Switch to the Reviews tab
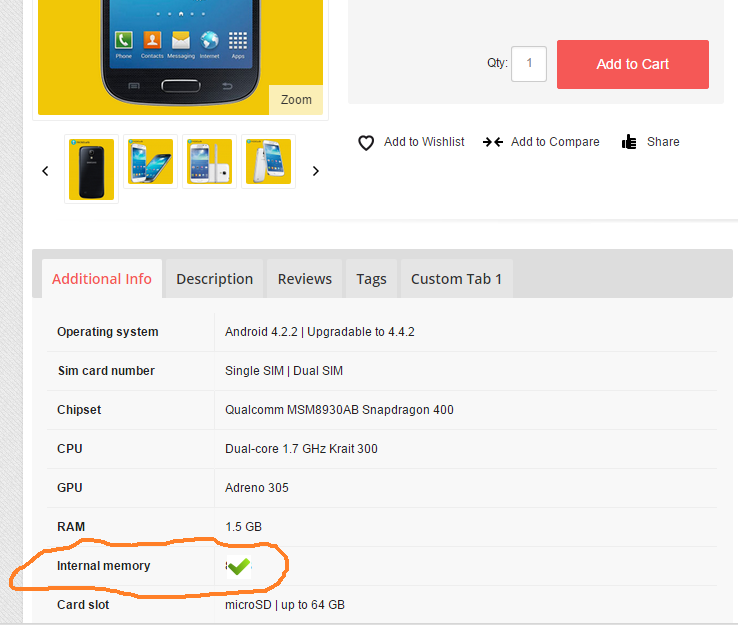738x625 pixels. tap(305, 279)
